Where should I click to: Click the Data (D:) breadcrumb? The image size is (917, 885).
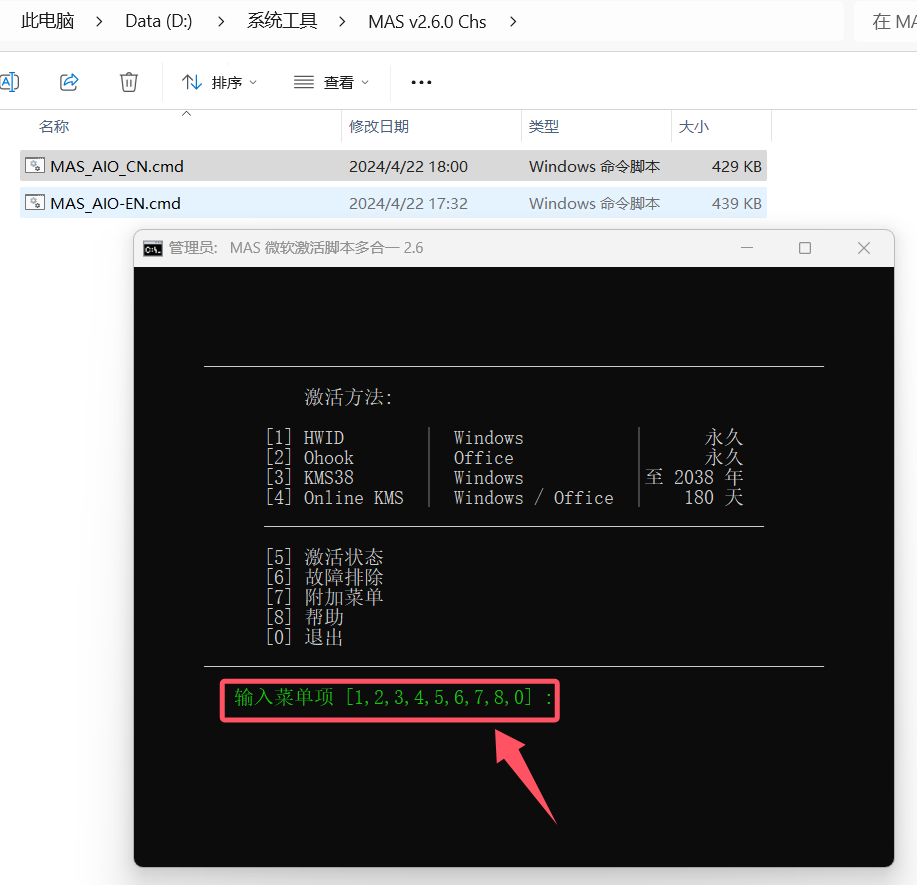pyautogui.click(x=158, y=22)
